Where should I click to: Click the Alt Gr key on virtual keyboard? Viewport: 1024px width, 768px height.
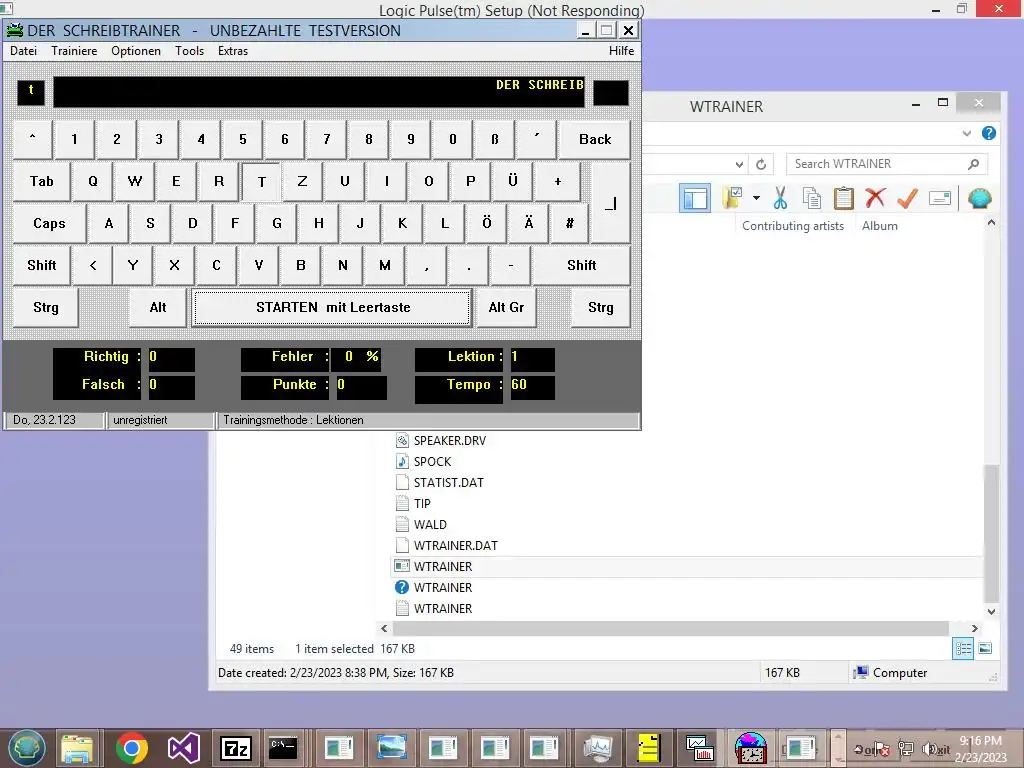click(x=506, y=308)
